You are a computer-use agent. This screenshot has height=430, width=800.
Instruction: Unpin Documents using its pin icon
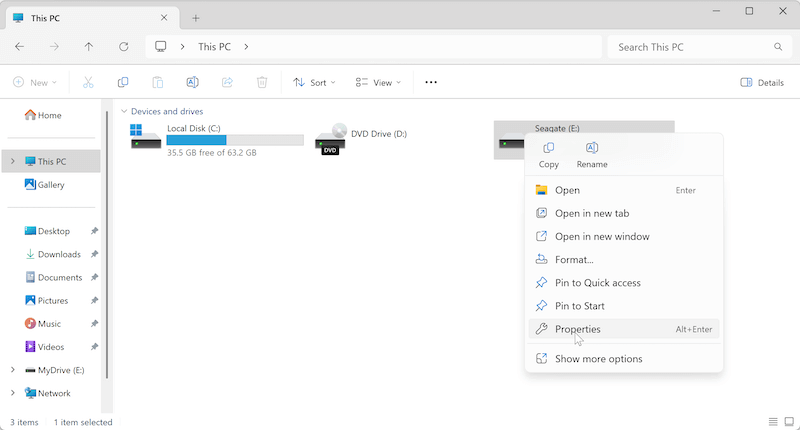[x=94, y=277]
